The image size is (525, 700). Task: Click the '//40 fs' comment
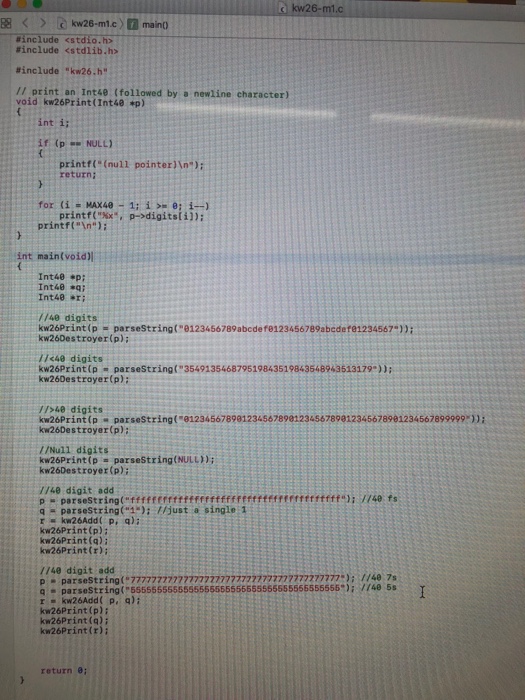[379, 499]
